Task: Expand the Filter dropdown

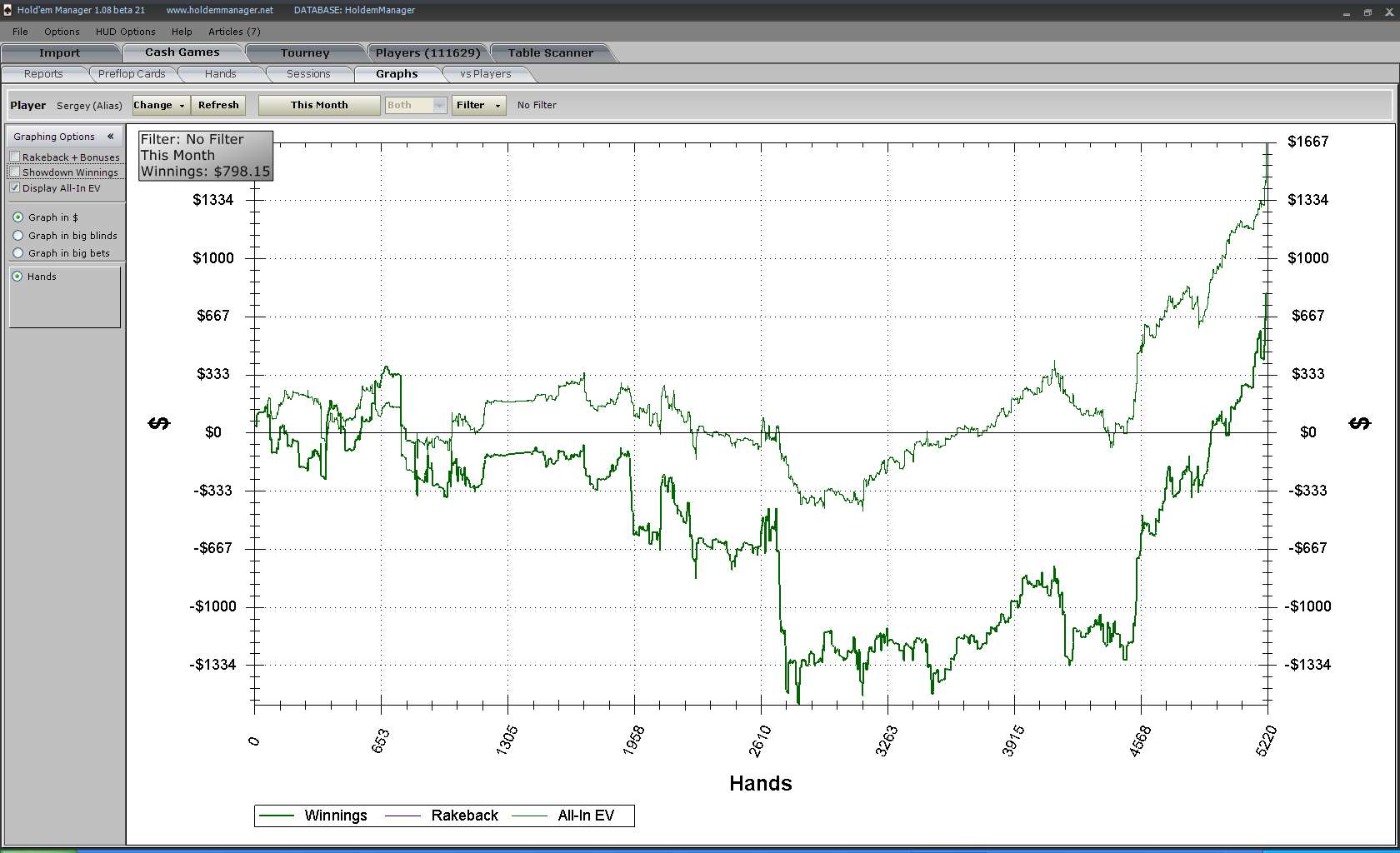Action: (478, 105)
